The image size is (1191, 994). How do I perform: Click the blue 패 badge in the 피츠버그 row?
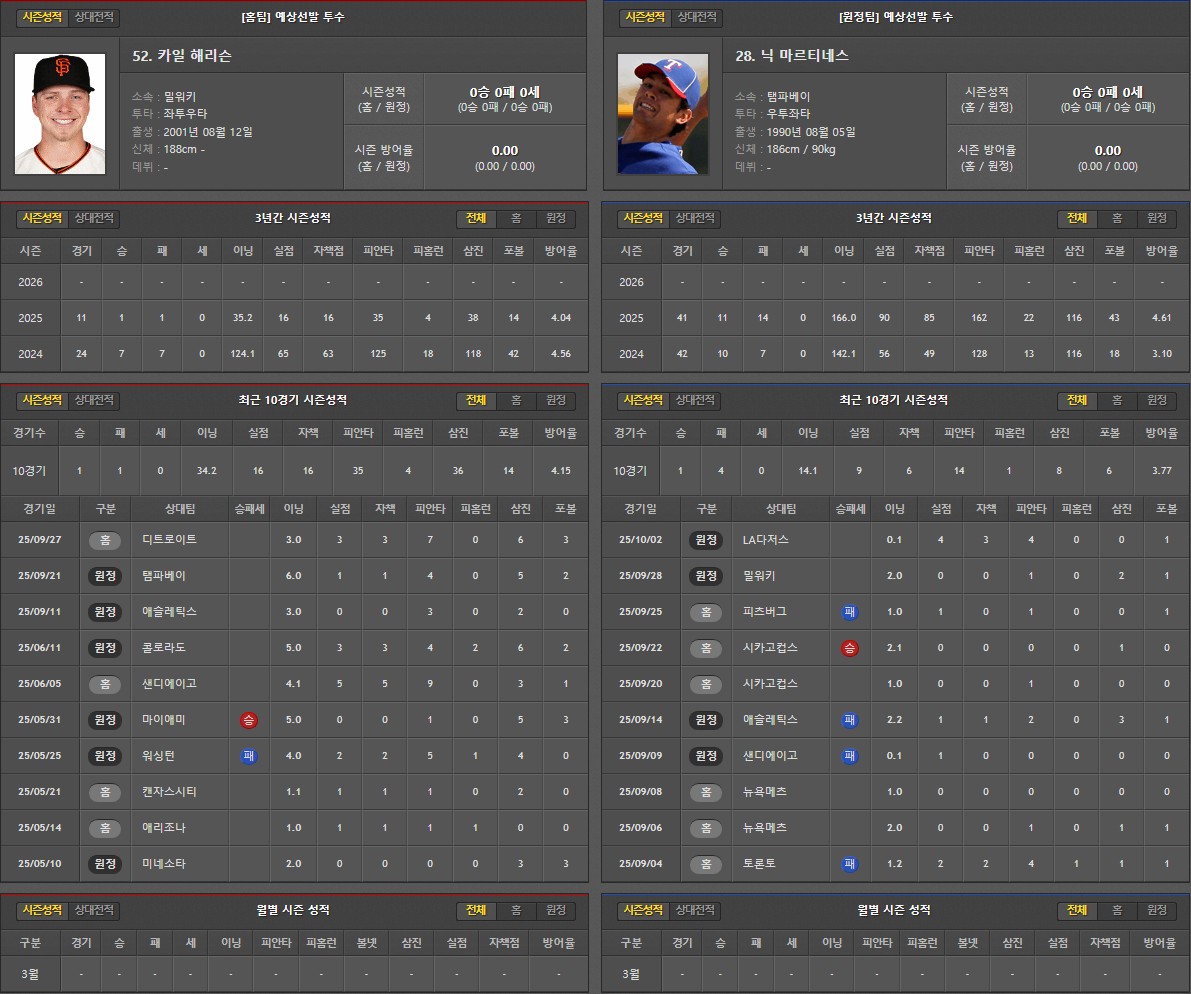[849, 611]
